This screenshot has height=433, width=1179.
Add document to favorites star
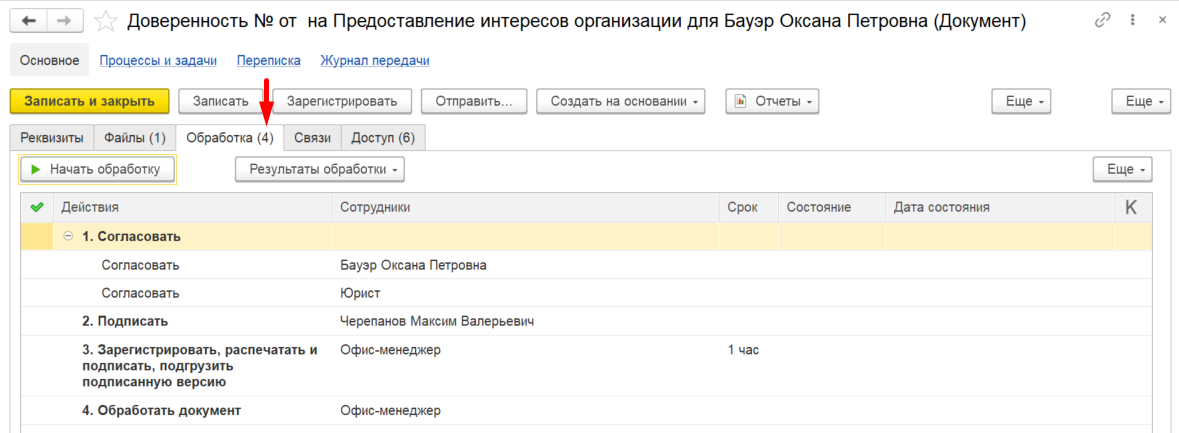(x=105, y=21)
